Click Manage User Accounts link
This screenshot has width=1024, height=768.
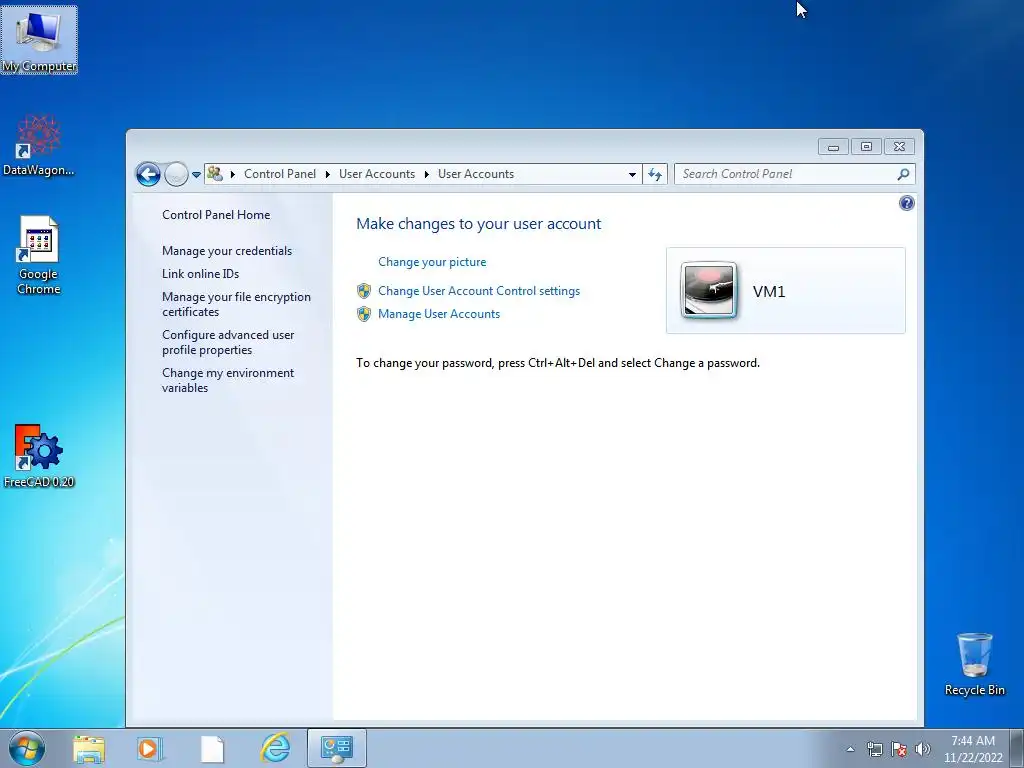[439, 314]
